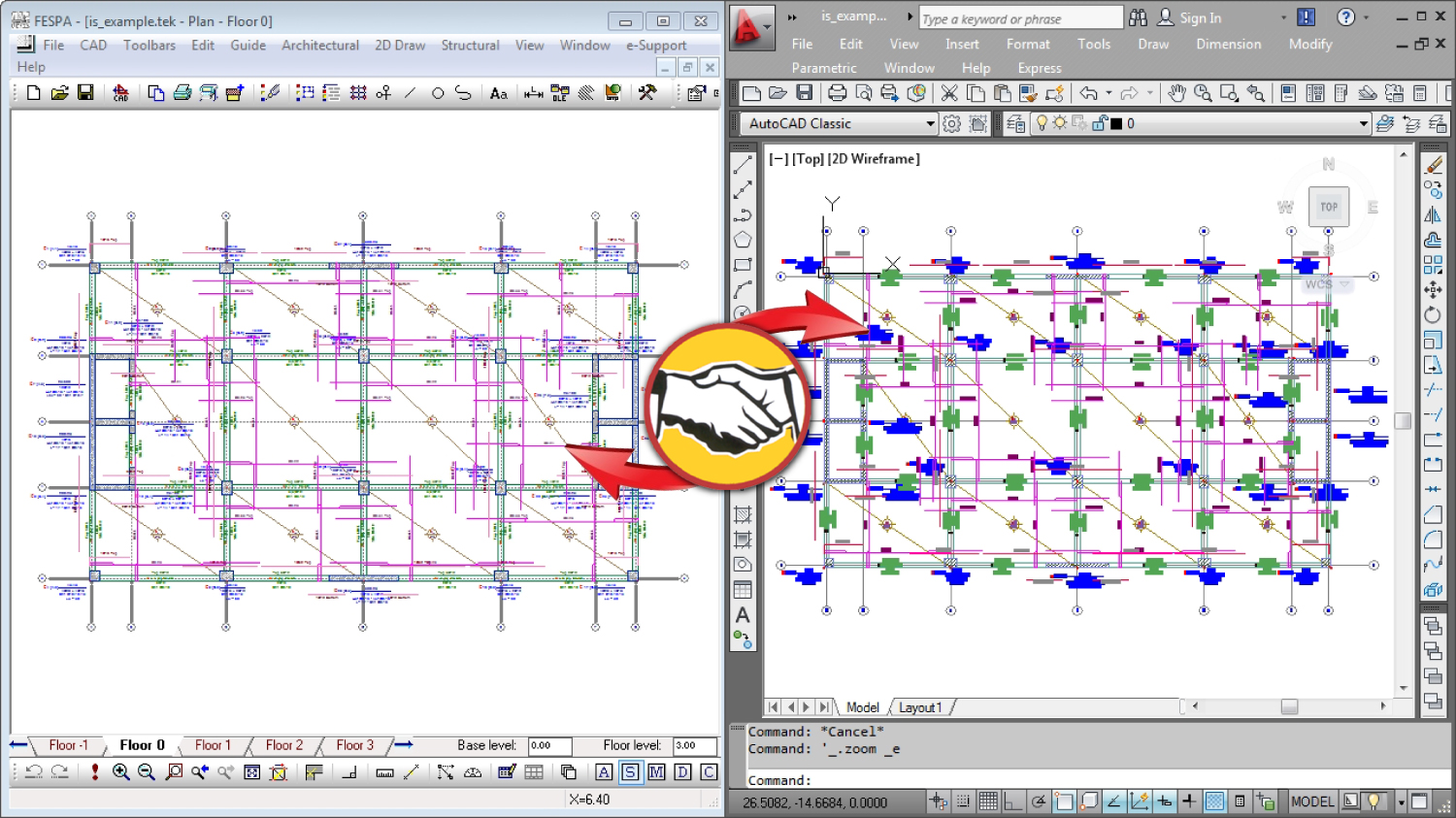Image resolution: width=1456 pixels, height=818 pixels.
Task: Toggle the 'D' layer button in FESPA
Action: tap(682, 772)
